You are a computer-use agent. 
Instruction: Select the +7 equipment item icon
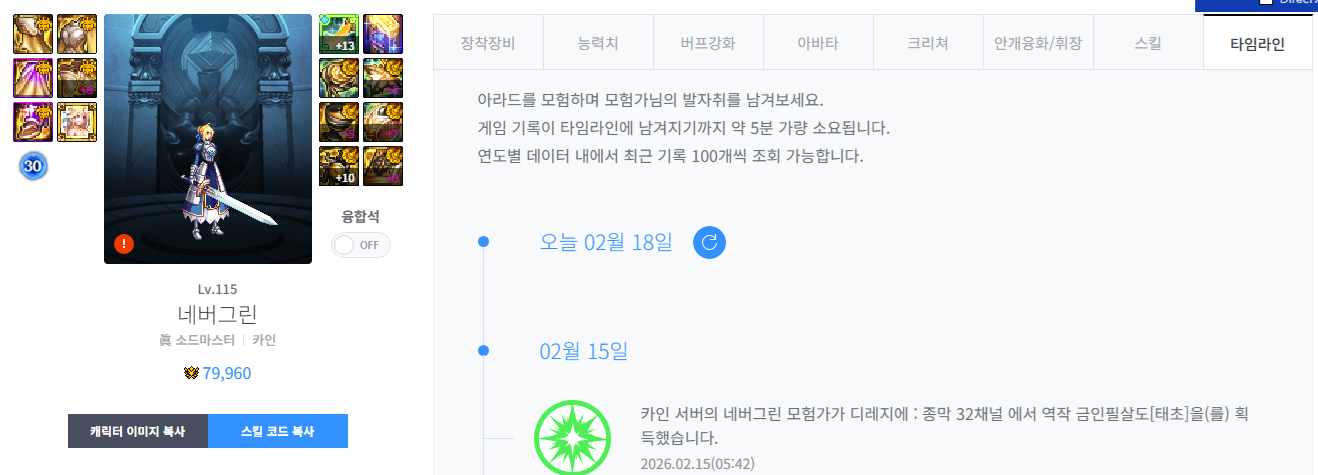pos(382,122)
